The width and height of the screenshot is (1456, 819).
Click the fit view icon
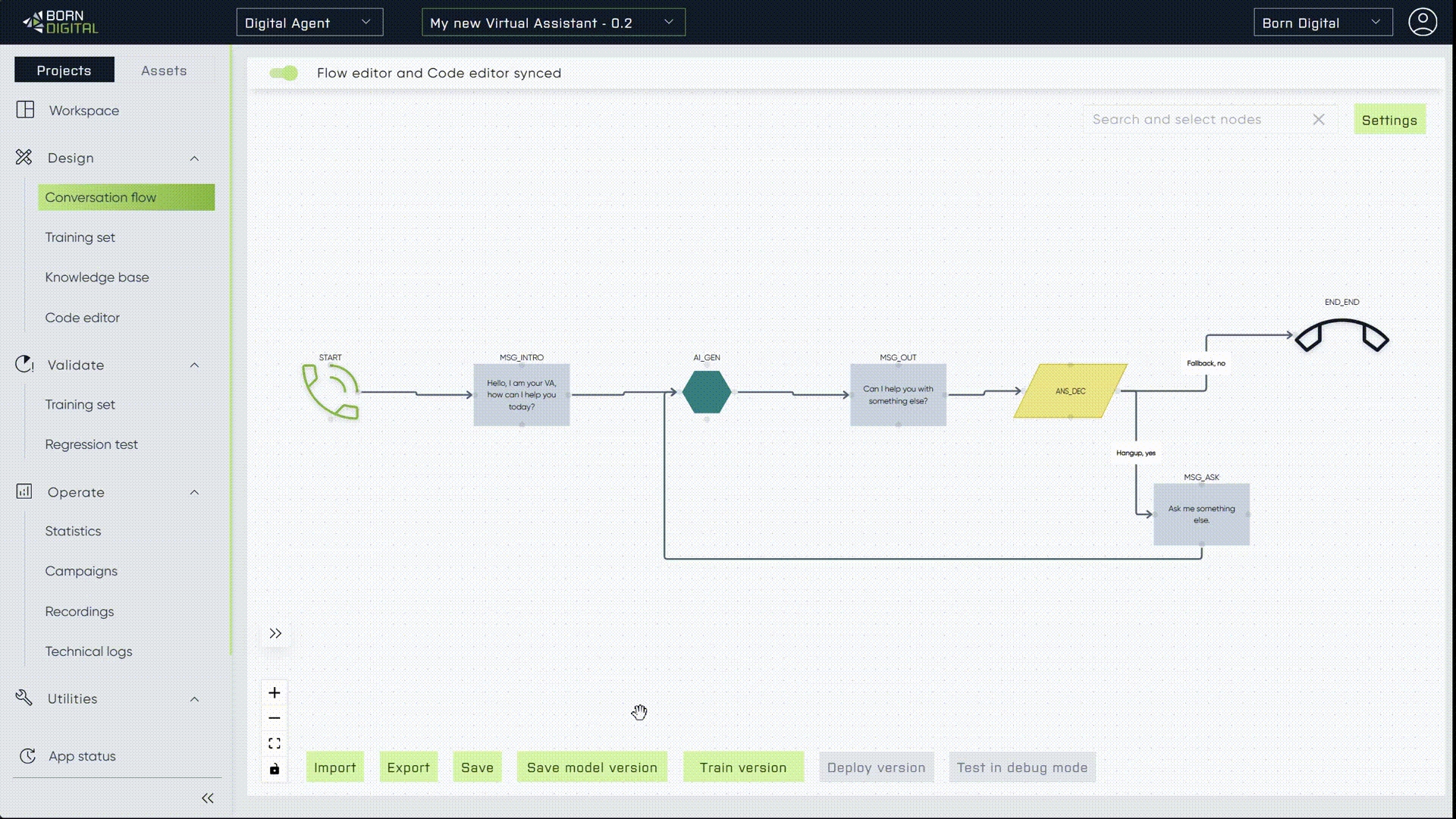pos(275,743)
